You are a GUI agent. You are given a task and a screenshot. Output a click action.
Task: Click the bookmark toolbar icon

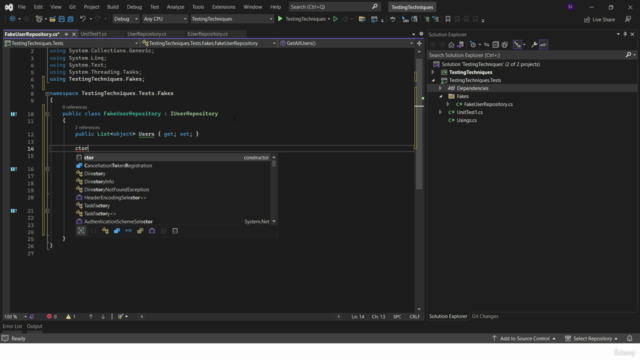(x=448, y=19)
